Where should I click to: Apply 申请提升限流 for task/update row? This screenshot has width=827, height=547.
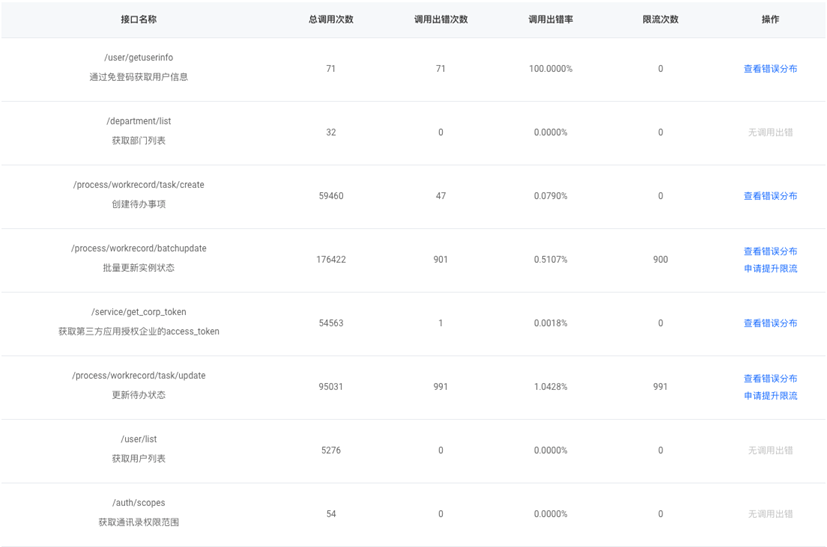point(770,396)
